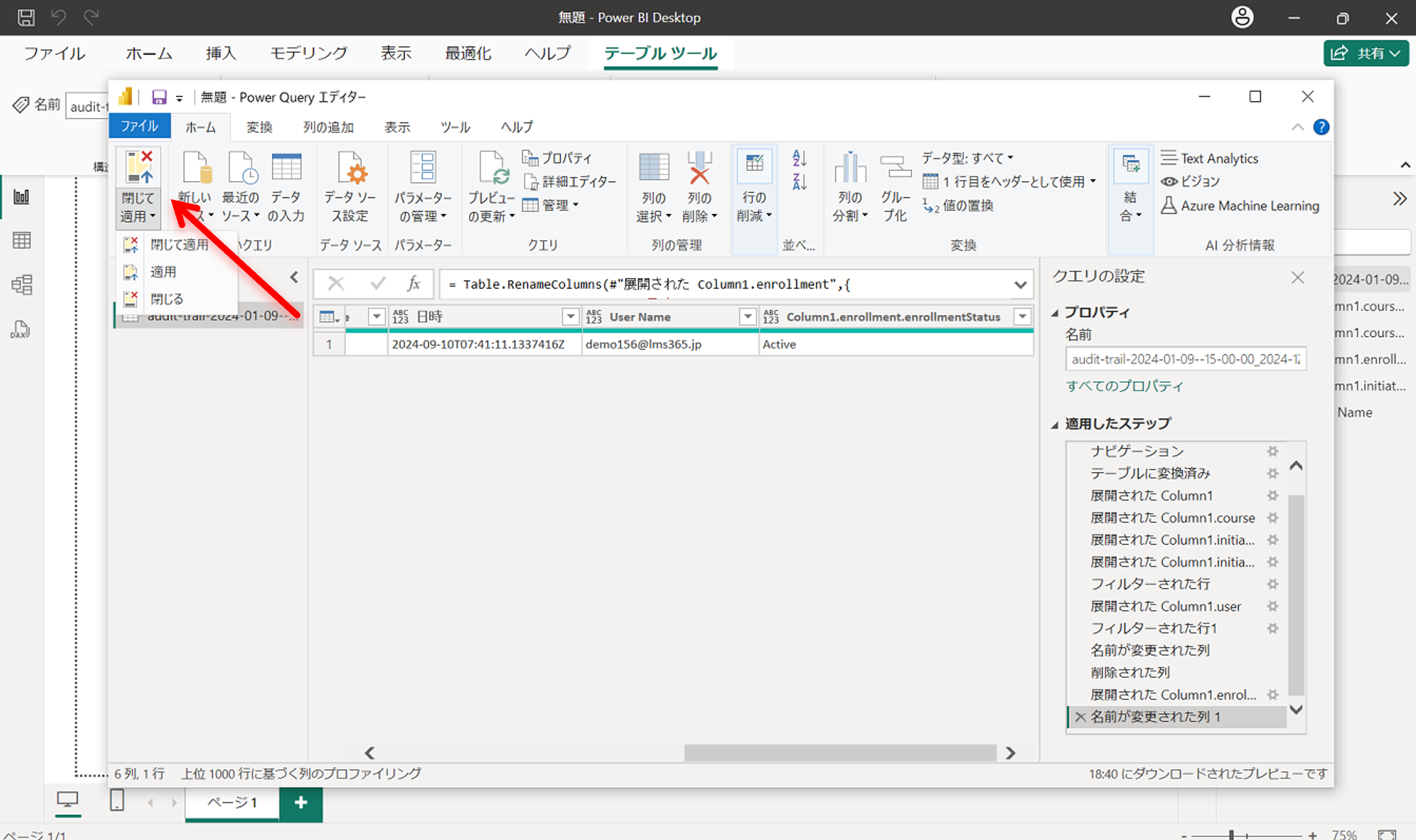The height and width of the screenshot is (840, 1416).
Task: Open the Manage (管理) query dropdown
Action: (550, 205)
